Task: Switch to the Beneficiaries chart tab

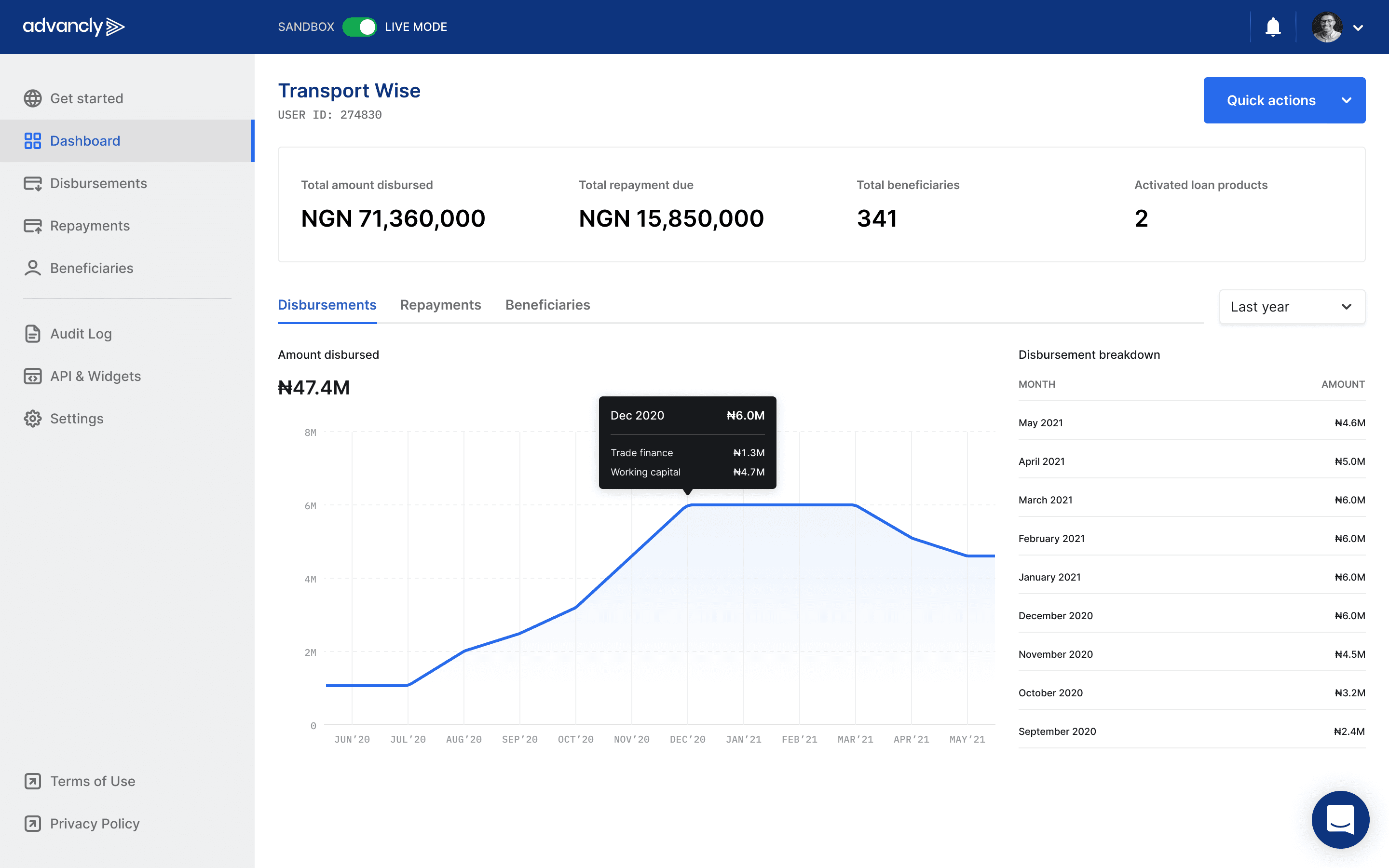Action: (547, 305)
